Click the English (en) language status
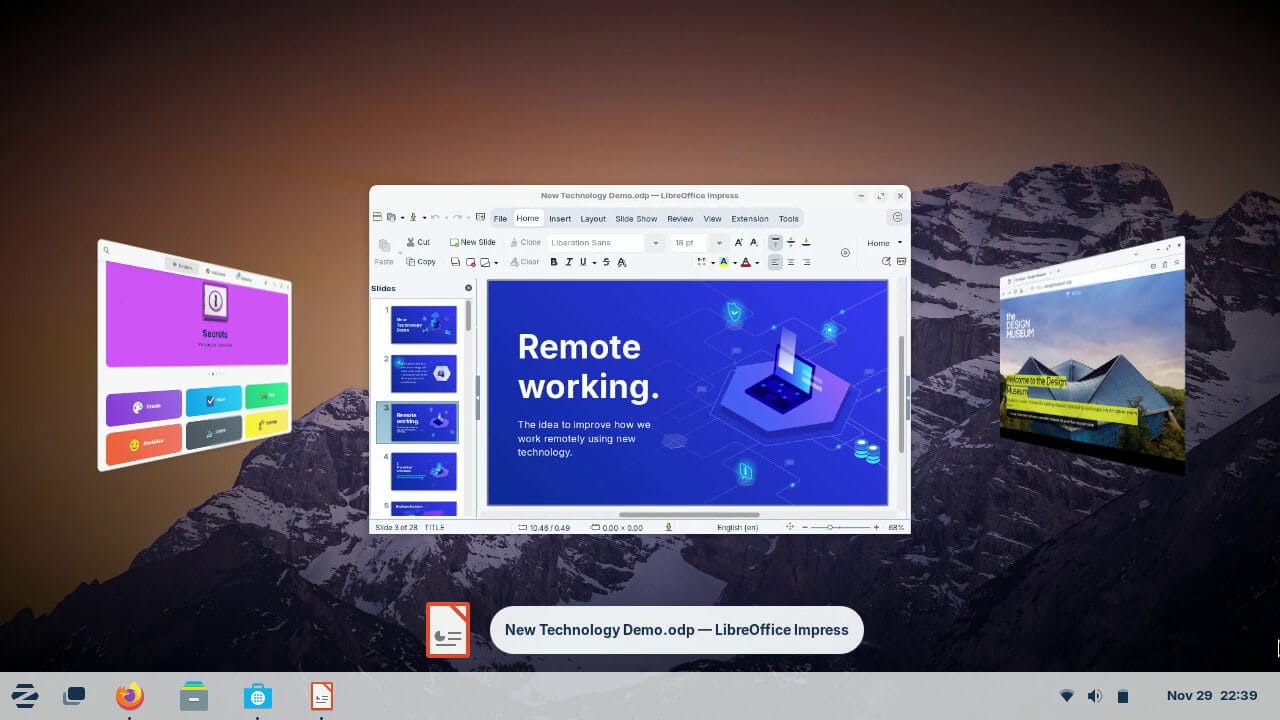The height and width of the screenshot is (720, 1280). coord(738,527)
